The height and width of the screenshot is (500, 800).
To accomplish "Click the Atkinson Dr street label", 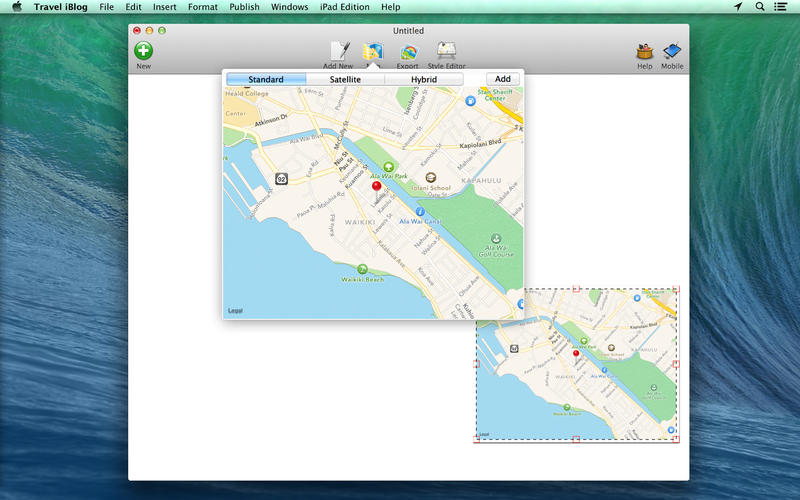I will [271, 120].
